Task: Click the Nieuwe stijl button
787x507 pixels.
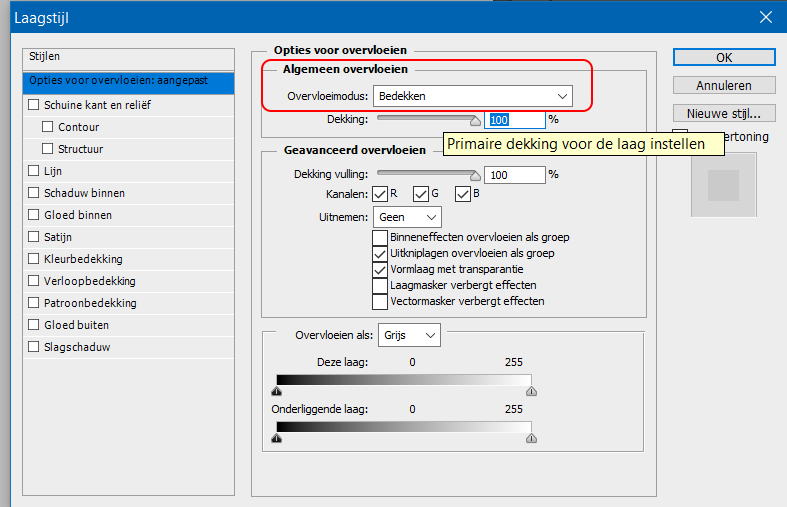Action: 724,113
